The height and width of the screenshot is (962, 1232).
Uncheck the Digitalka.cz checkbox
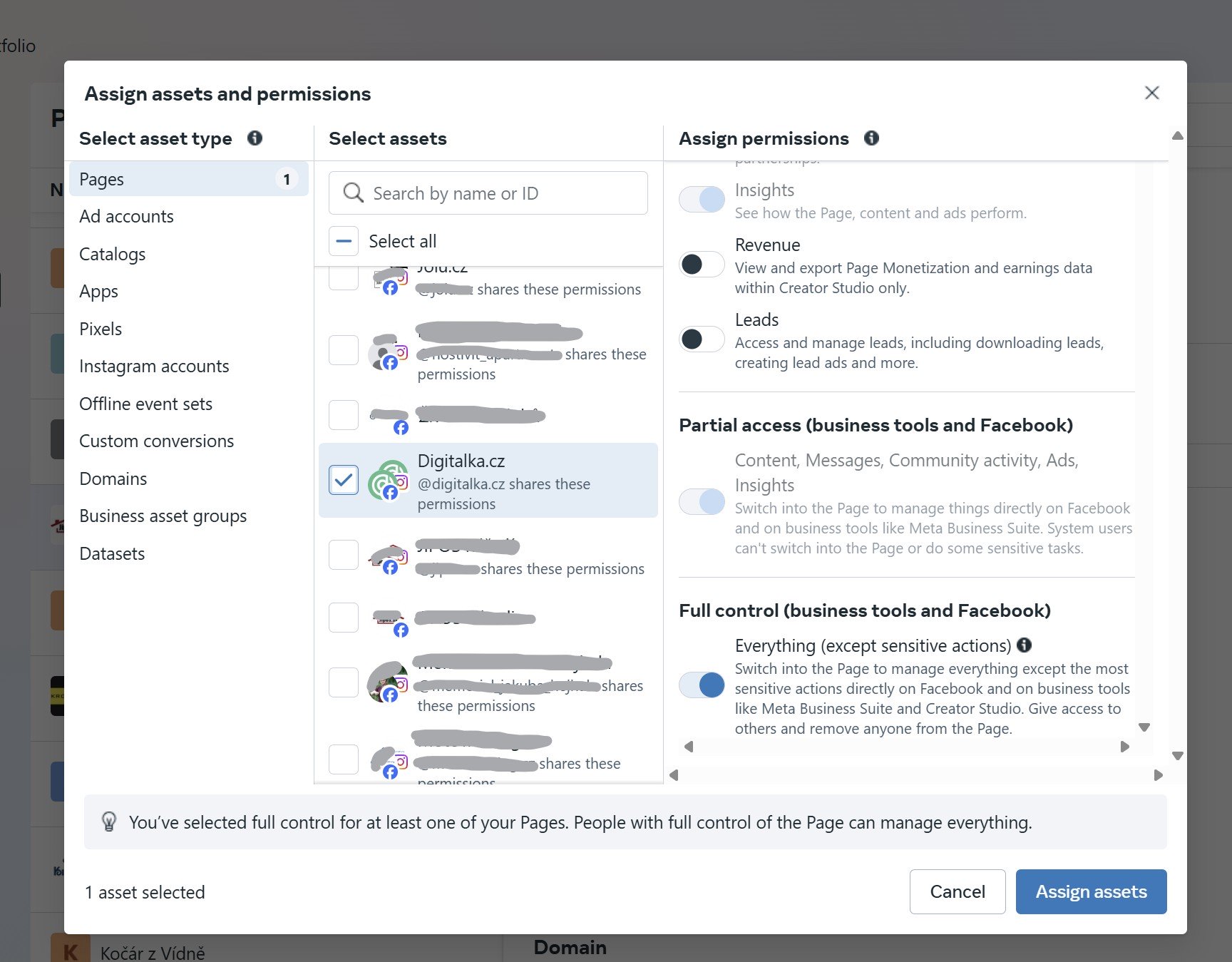pos(344,480)
